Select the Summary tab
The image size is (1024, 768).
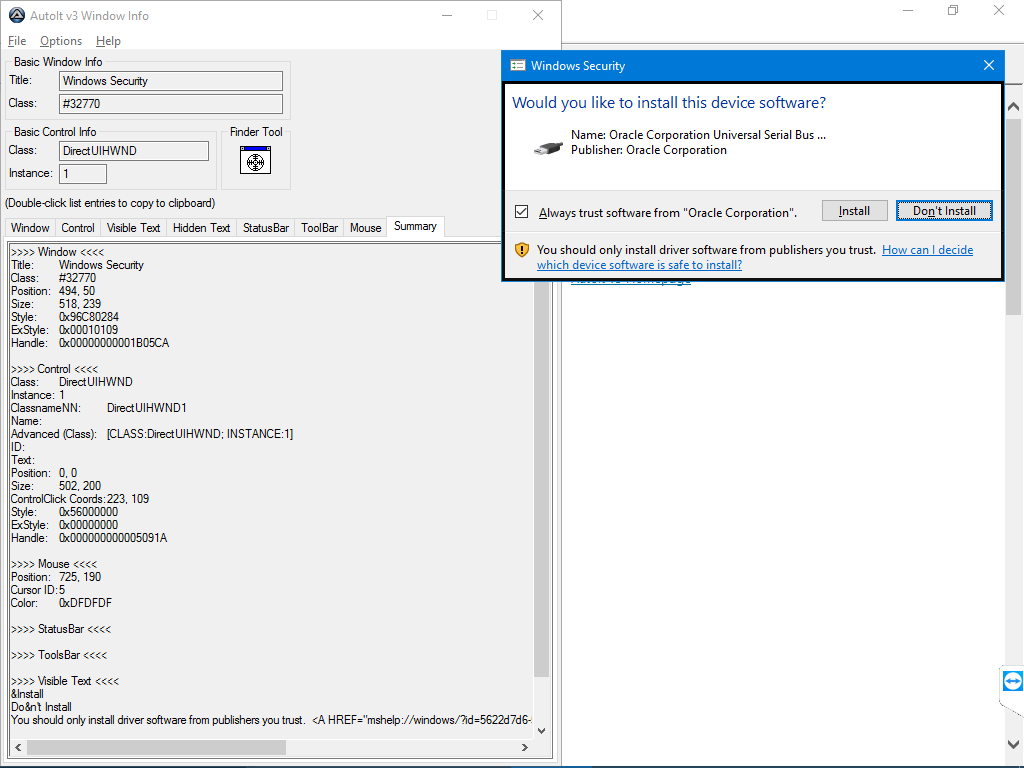pos(415,226)
